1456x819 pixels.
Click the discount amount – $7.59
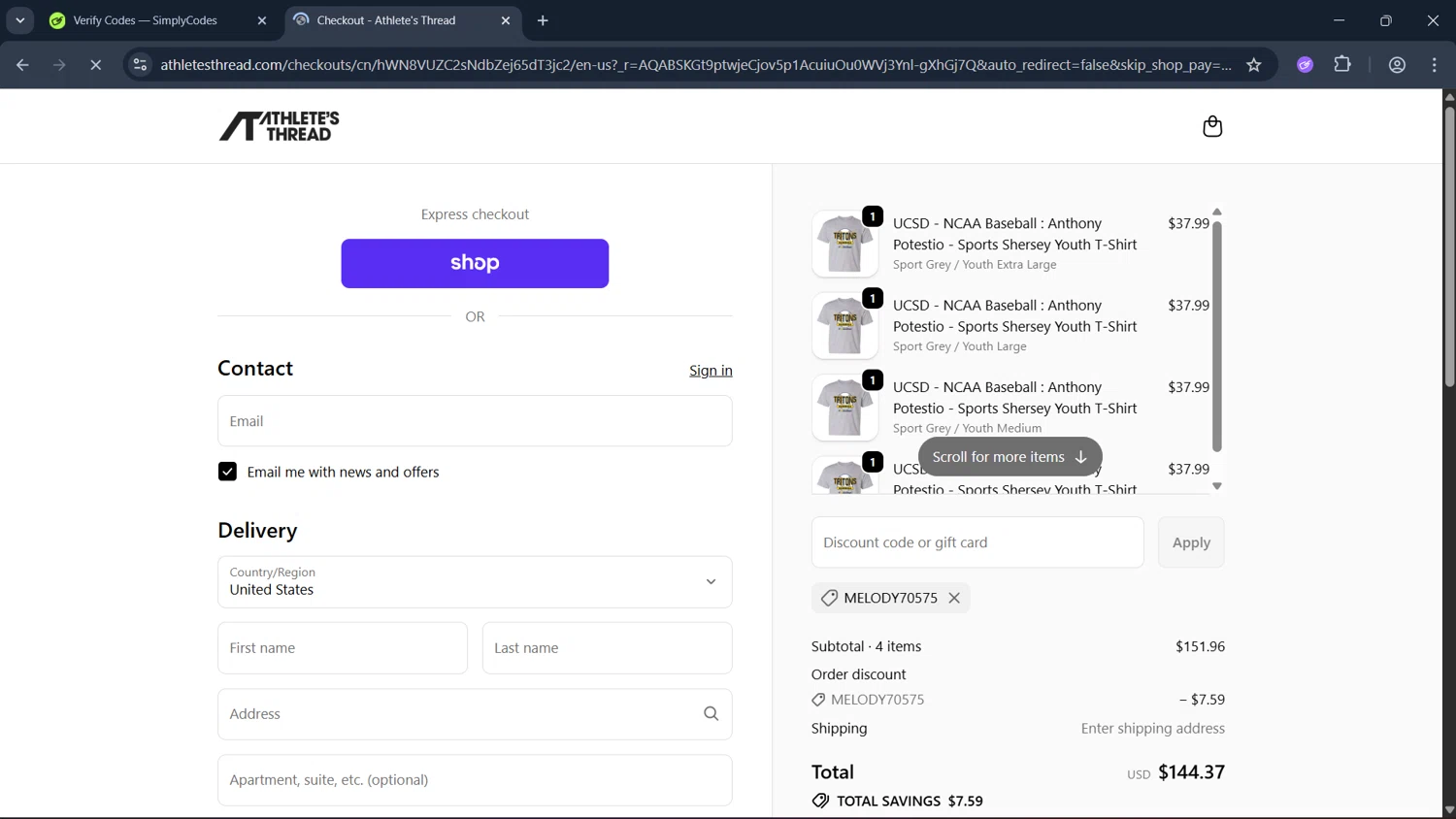point(1202,700)
